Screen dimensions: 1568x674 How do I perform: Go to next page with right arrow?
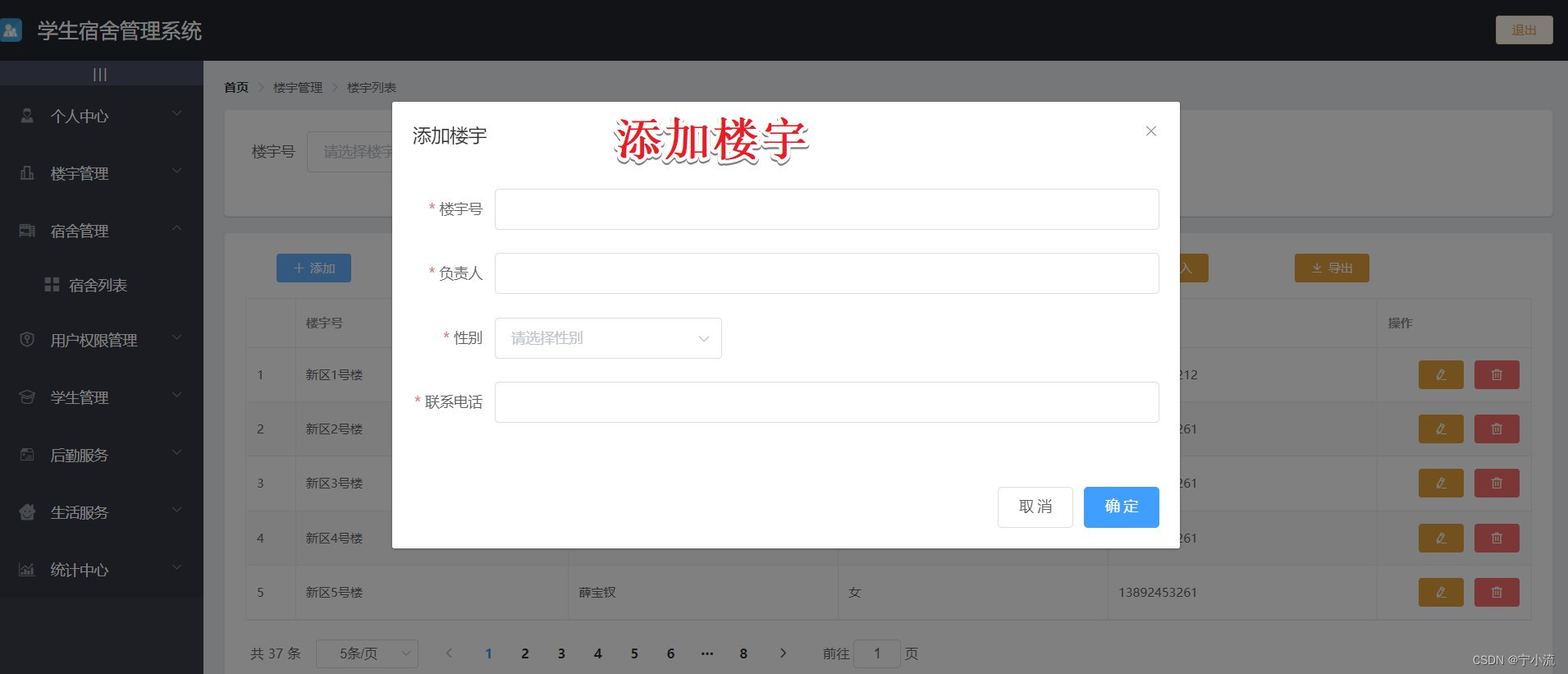click(x=783, y=653)
